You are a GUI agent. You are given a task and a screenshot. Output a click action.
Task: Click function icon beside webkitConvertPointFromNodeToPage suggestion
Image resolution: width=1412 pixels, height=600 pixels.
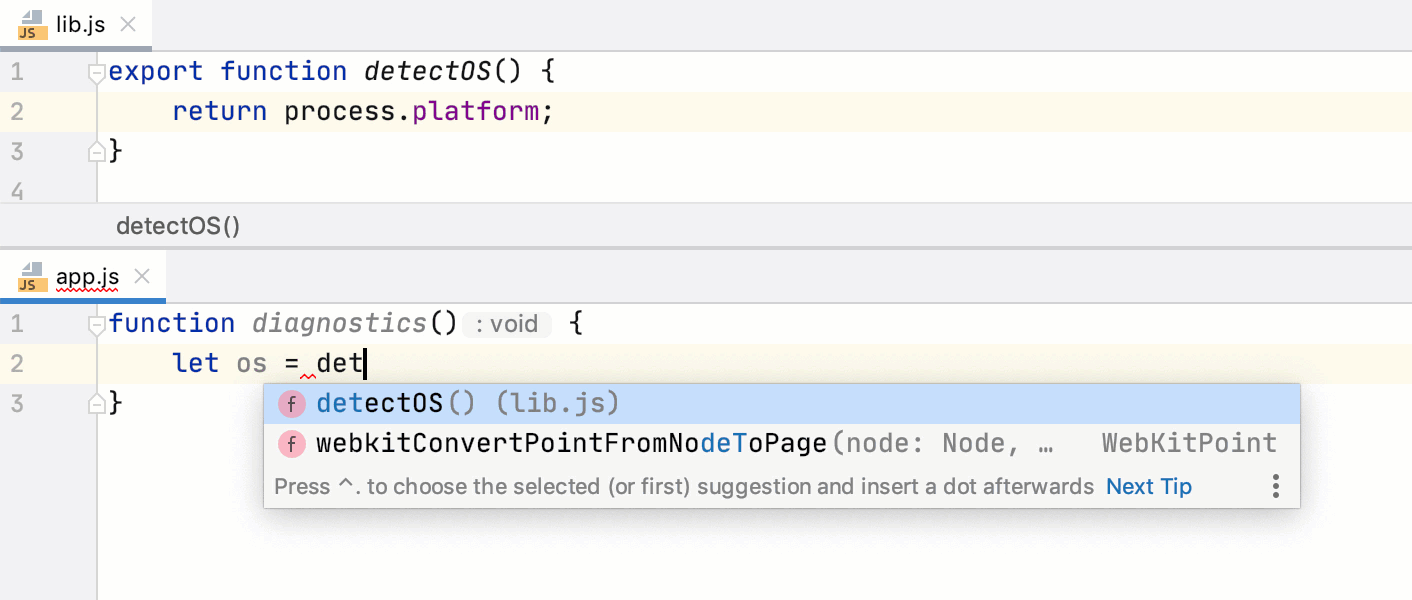tap(291, 444)
